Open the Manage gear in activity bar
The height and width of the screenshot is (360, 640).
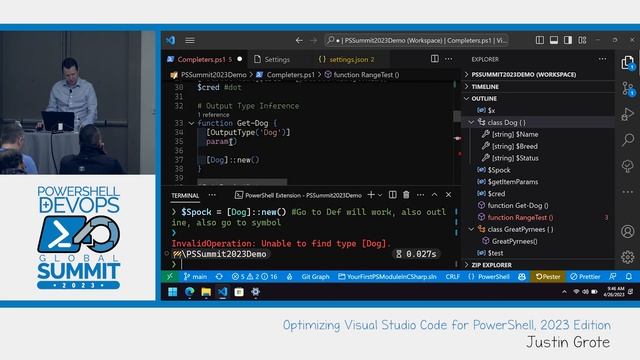(x=627, y=257)
